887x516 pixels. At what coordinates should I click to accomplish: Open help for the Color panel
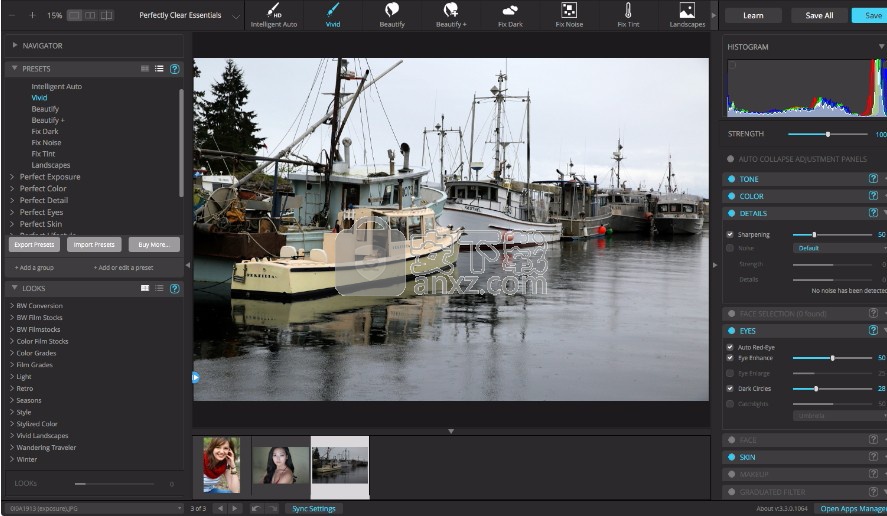[873, 195]
